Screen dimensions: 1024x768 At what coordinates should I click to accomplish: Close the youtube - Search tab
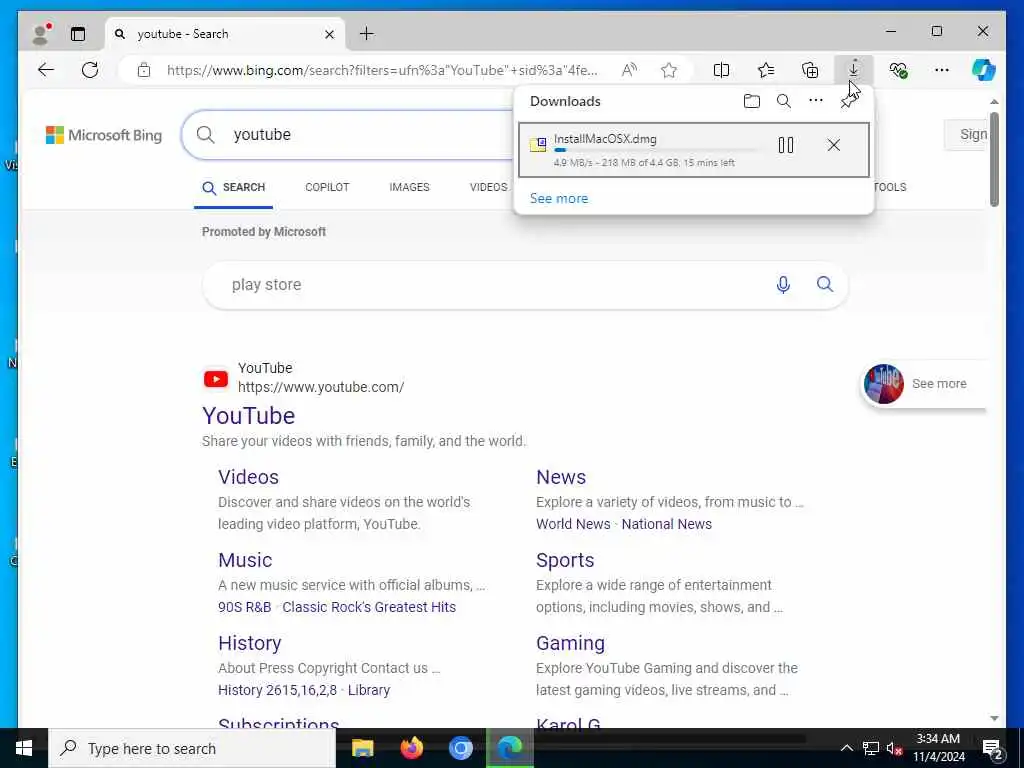coord(330,34)
